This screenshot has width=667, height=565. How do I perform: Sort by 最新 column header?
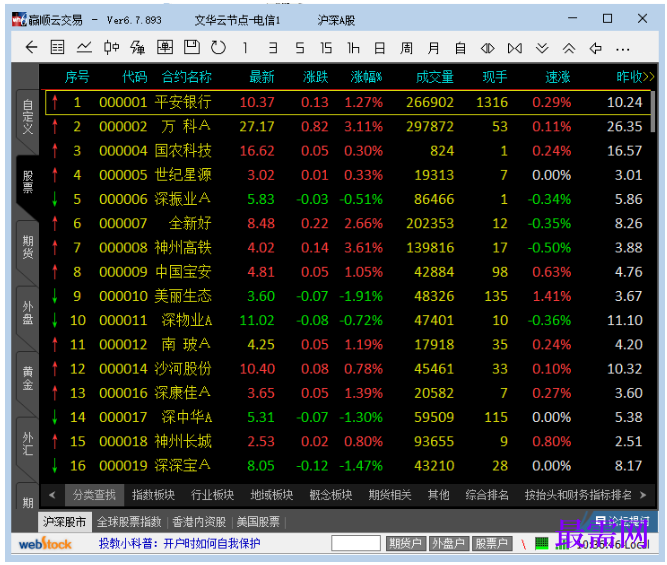262,77
